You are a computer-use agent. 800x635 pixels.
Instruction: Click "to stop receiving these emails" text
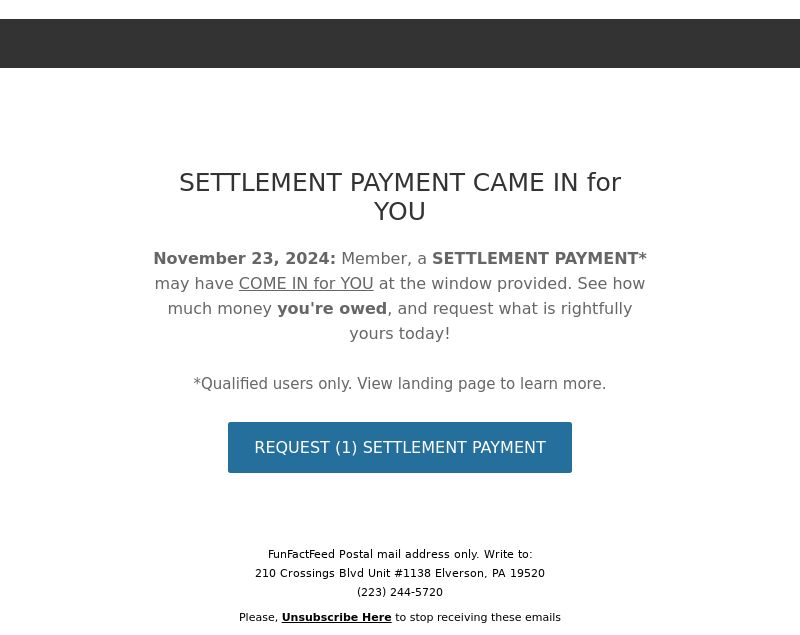pyautogui.click(x=478, y=617)
